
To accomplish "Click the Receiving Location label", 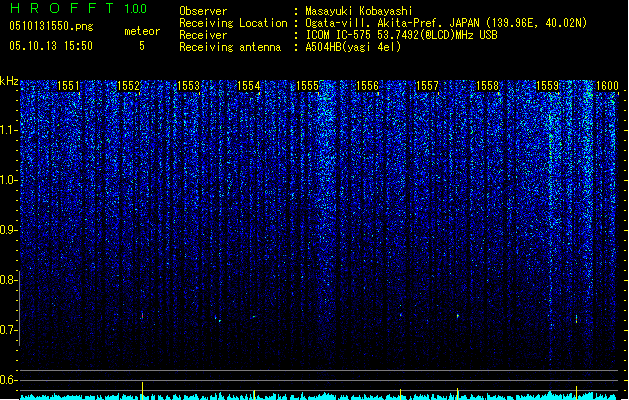I will point(233,23).
